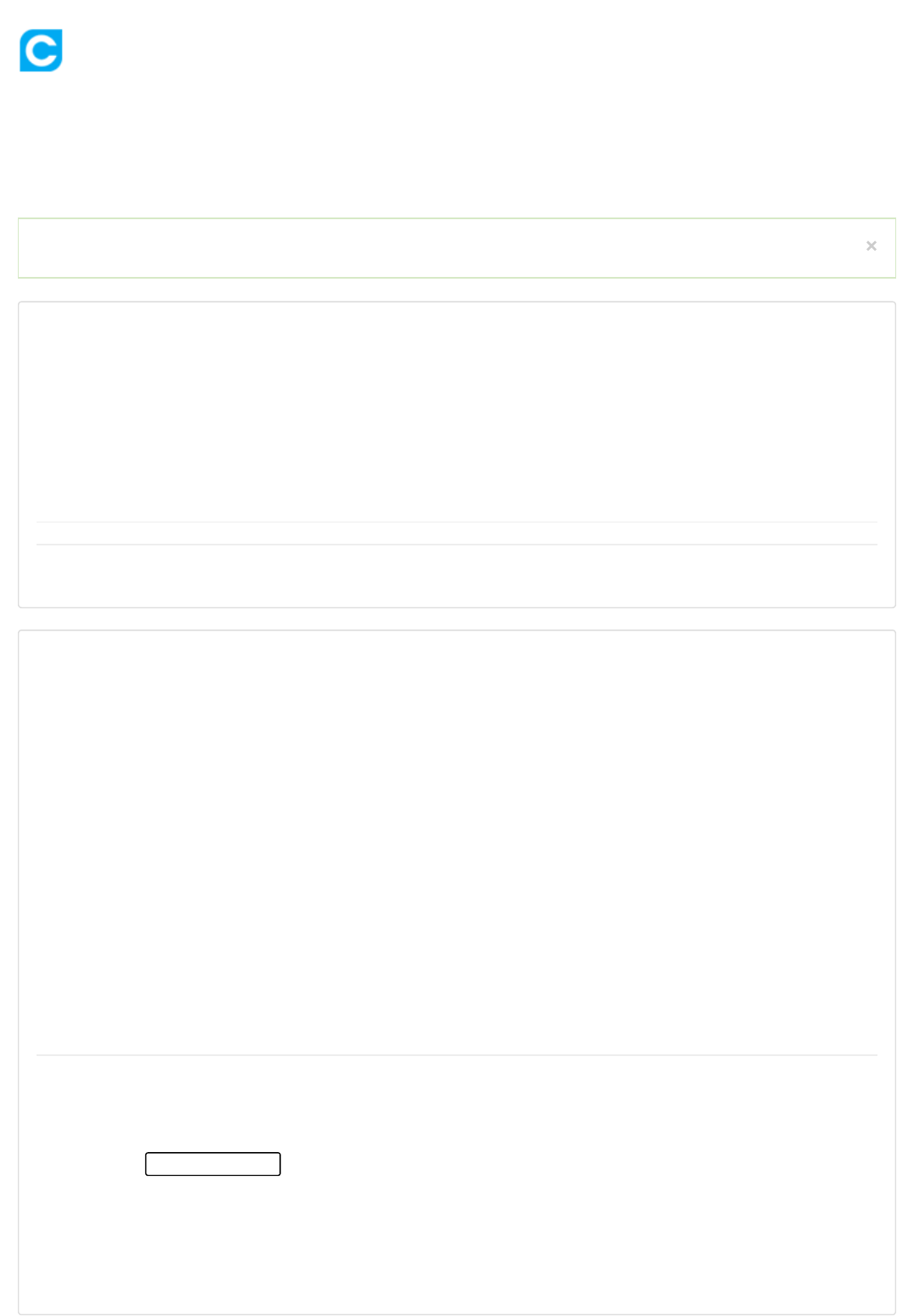Click the blue C logo icon
The image size is (914, 1316).
pos(41,50)
